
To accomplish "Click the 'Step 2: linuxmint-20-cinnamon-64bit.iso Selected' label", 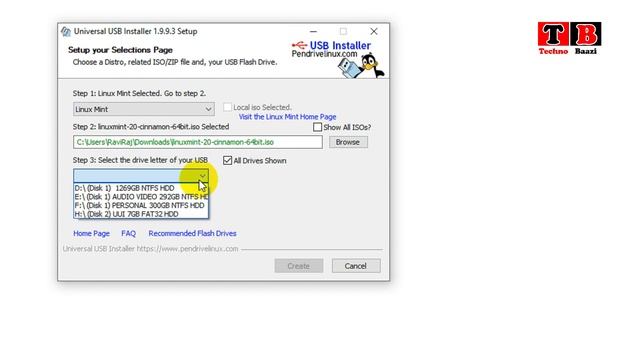I will [151, 127].
